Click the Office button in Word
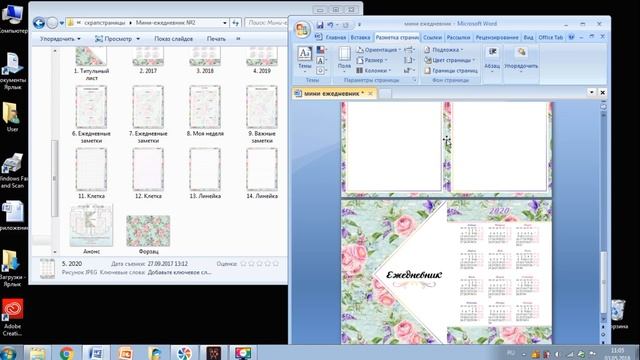640x360 pixels. (x=302, y=29)
